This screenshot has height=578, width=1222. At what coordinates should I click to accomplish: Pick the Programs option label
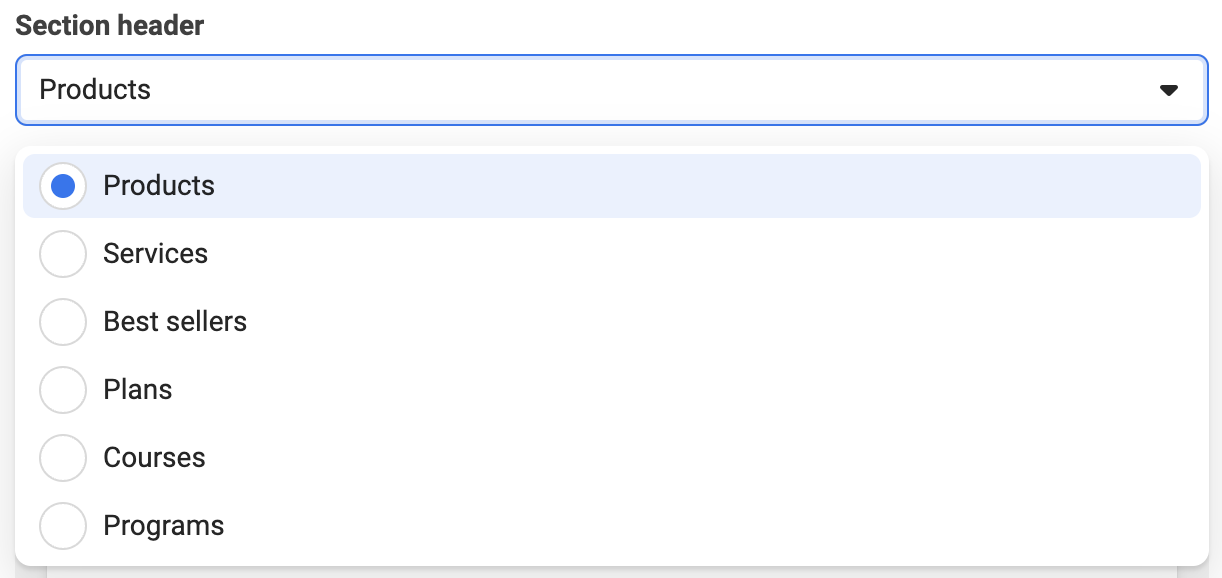(x=164, y=526)
